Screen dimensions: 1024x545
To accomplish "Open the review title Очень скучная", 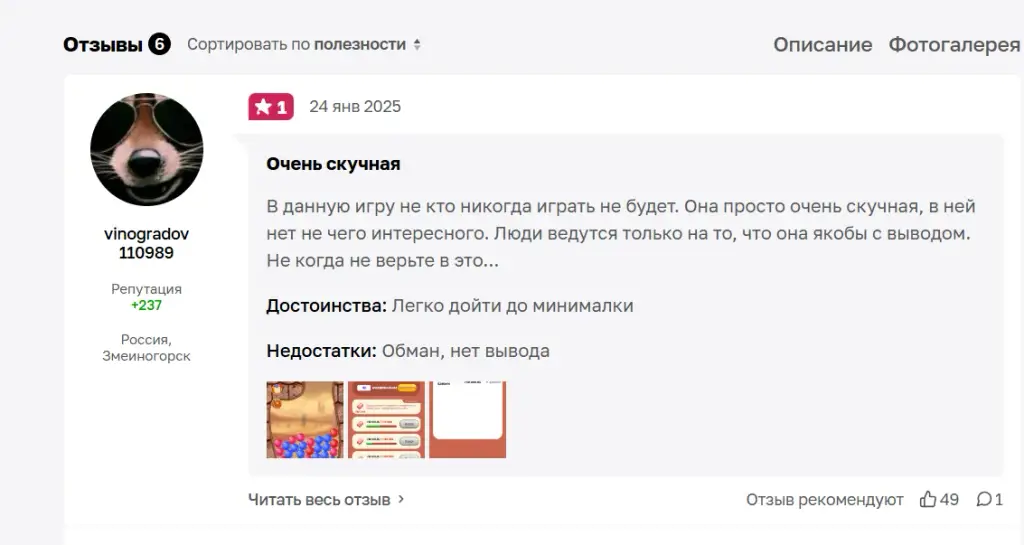I will point(333,164).
